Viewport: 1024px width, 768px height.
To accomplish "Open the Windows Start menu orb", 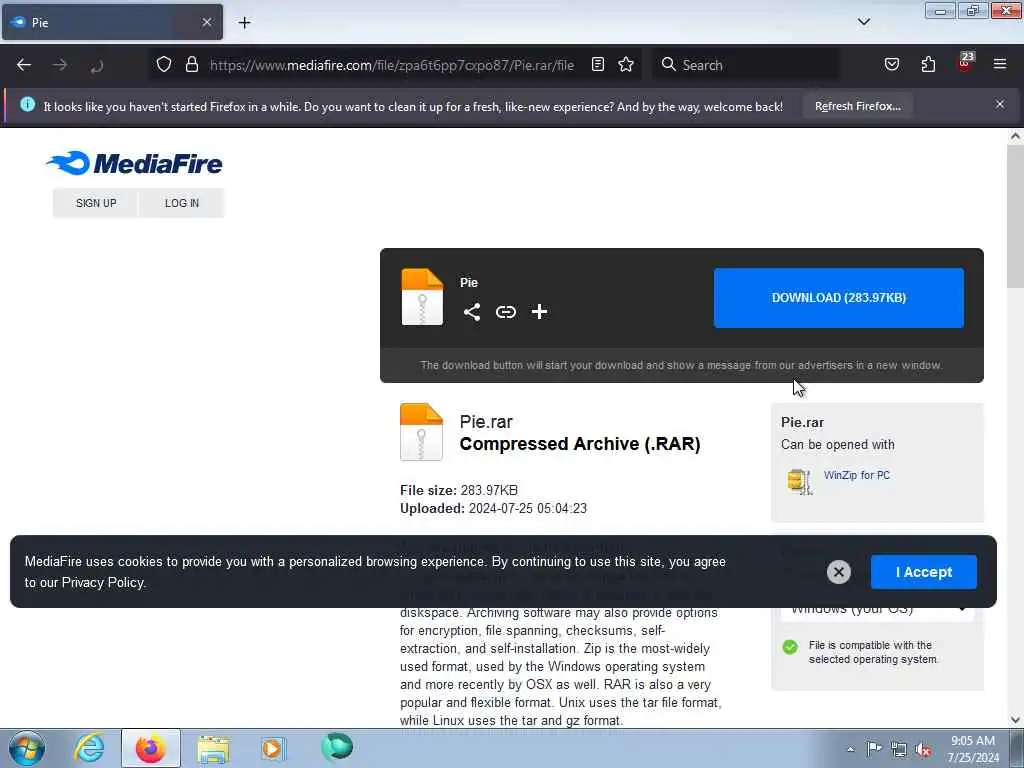I will [x=27, y=748].
